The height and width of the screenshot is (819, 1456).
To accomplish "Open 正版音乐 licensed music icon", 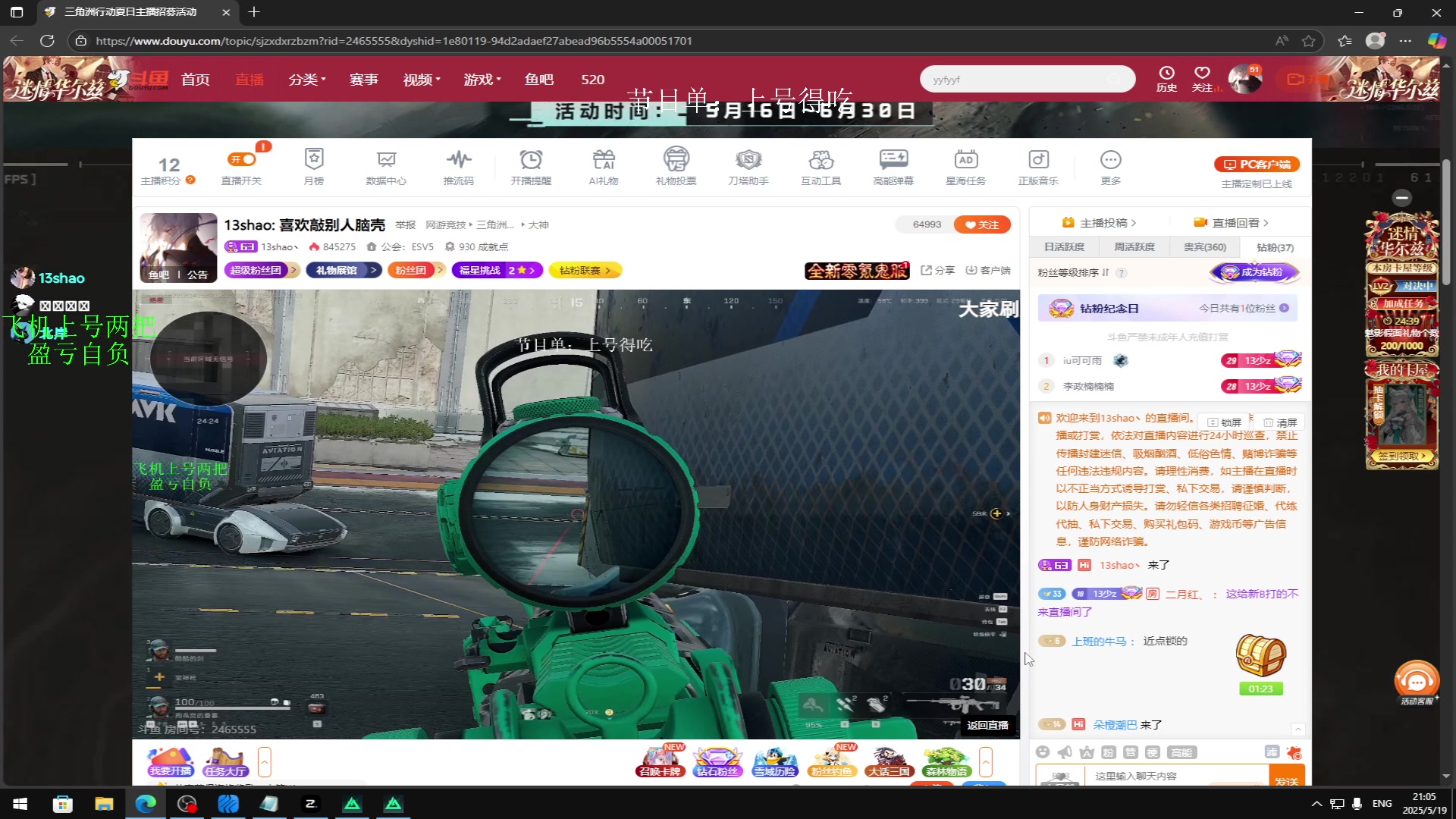I will [x=1038, y=166].
